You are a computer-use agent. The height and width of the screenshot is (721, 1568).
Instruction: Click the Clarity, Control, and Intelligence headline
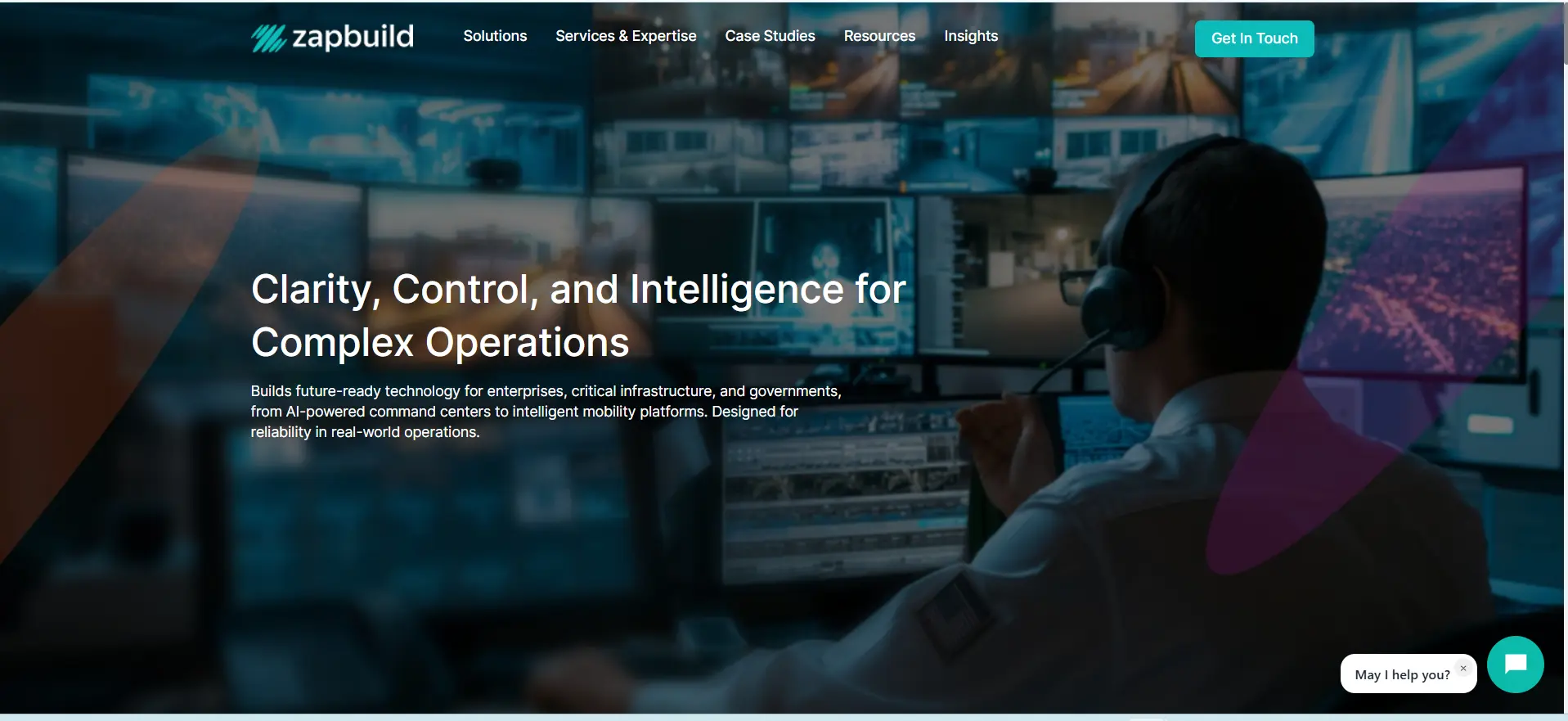[578, 315]
